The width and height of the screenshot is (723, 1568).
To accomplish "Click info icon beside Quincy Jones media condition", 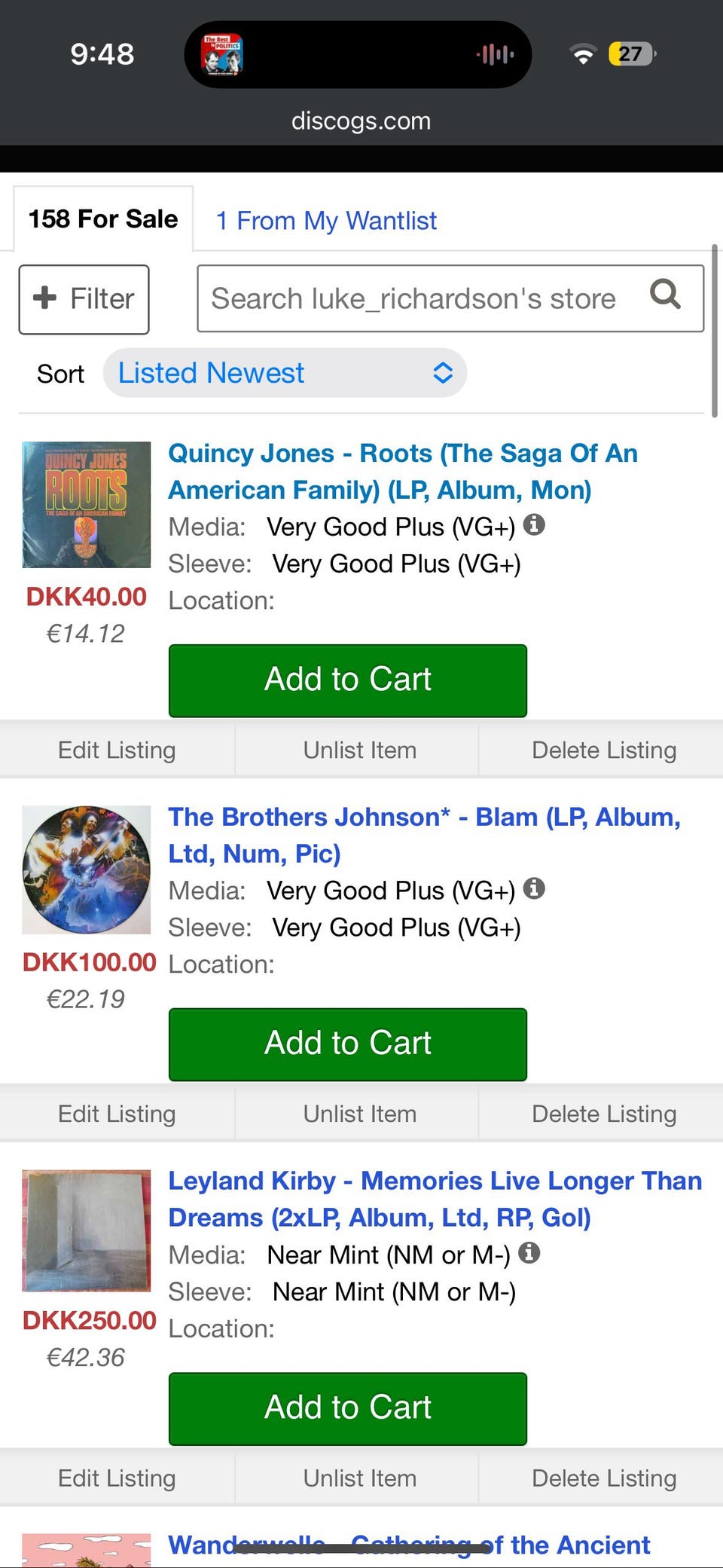I will (534, 524).
